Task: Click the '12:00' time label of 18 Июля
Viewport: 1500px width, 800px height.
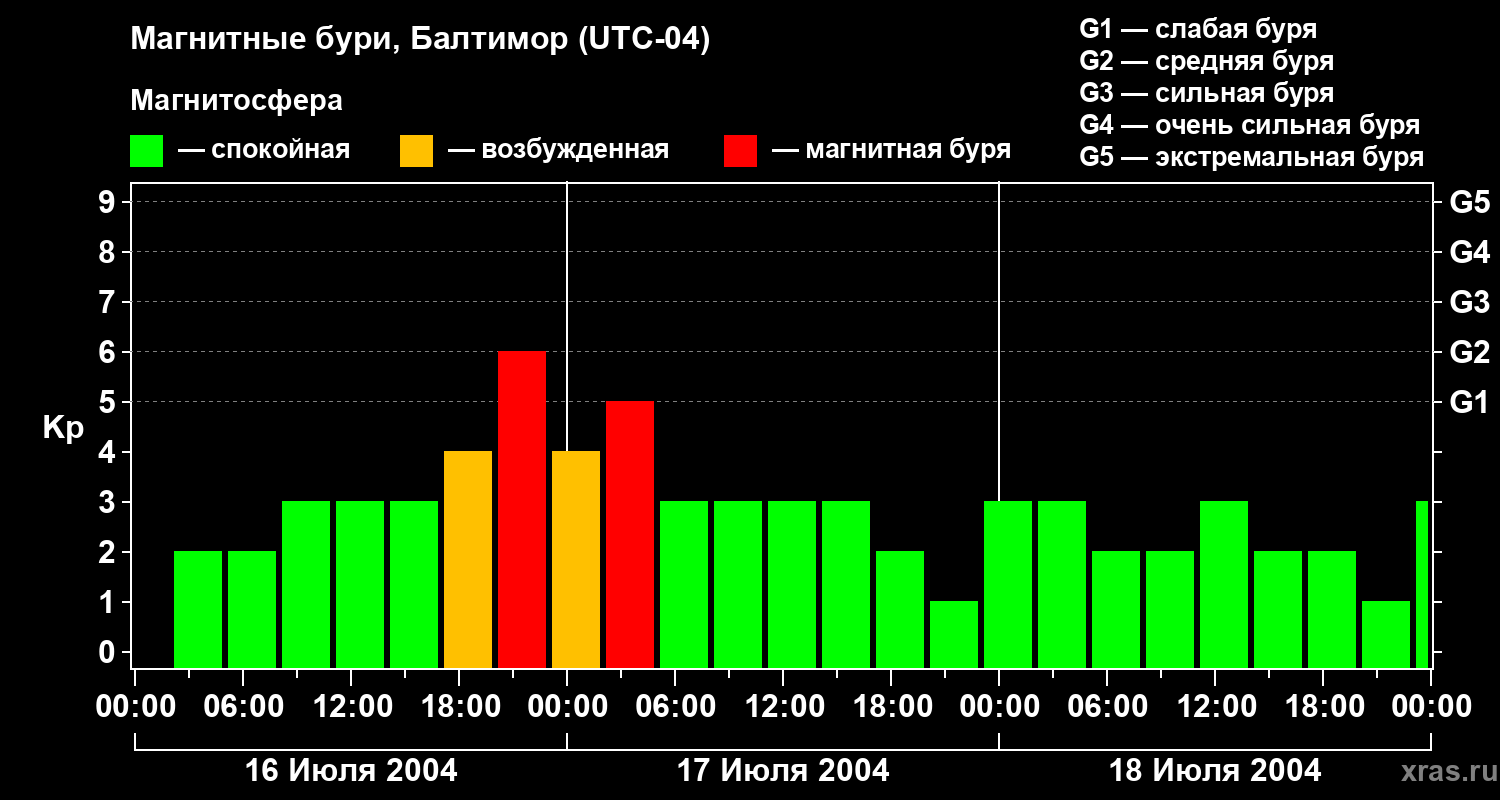Action: 1215,707
